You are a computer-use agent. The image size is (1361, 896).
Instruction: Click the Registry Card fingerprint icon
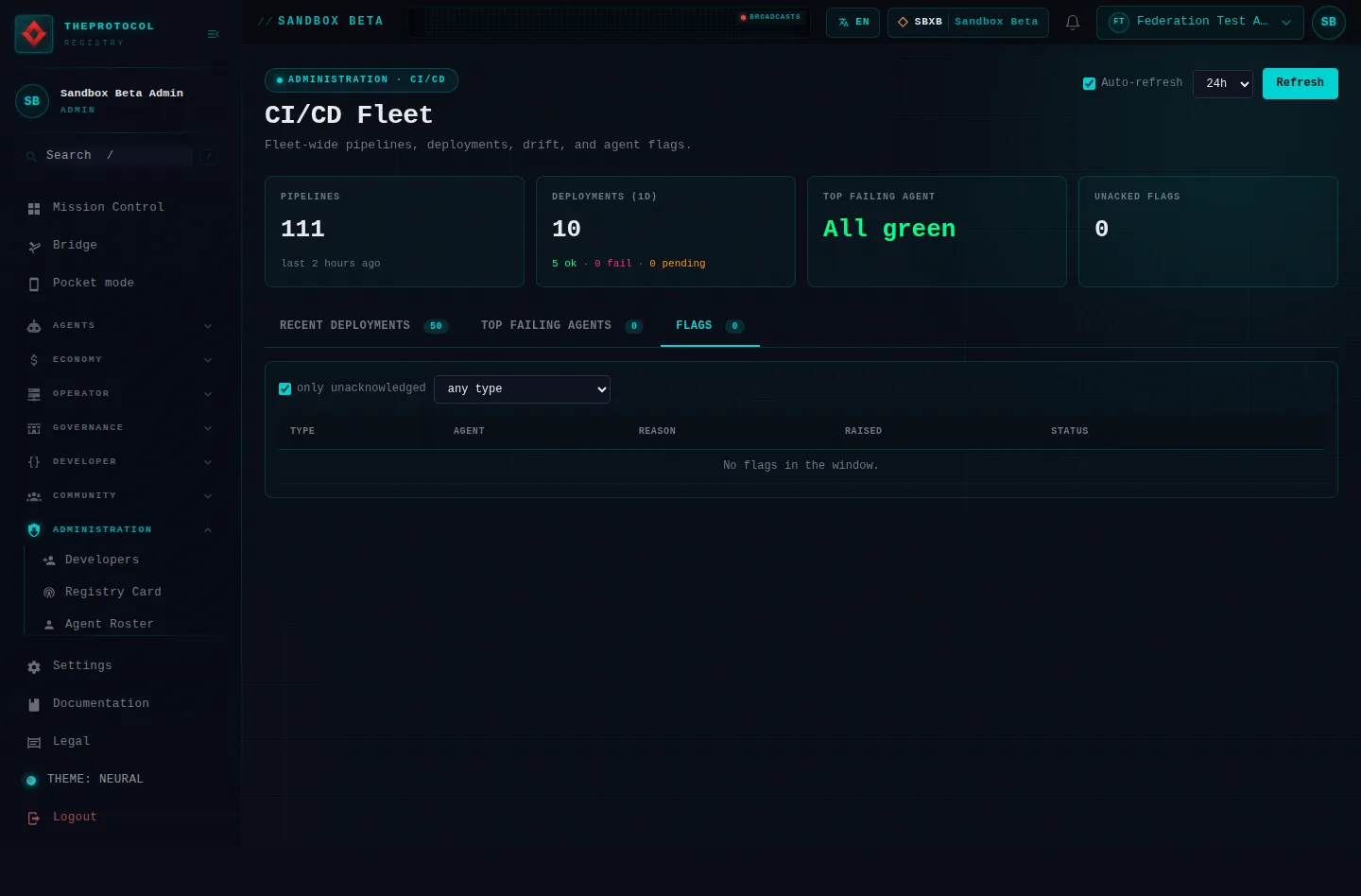[49, 593]
